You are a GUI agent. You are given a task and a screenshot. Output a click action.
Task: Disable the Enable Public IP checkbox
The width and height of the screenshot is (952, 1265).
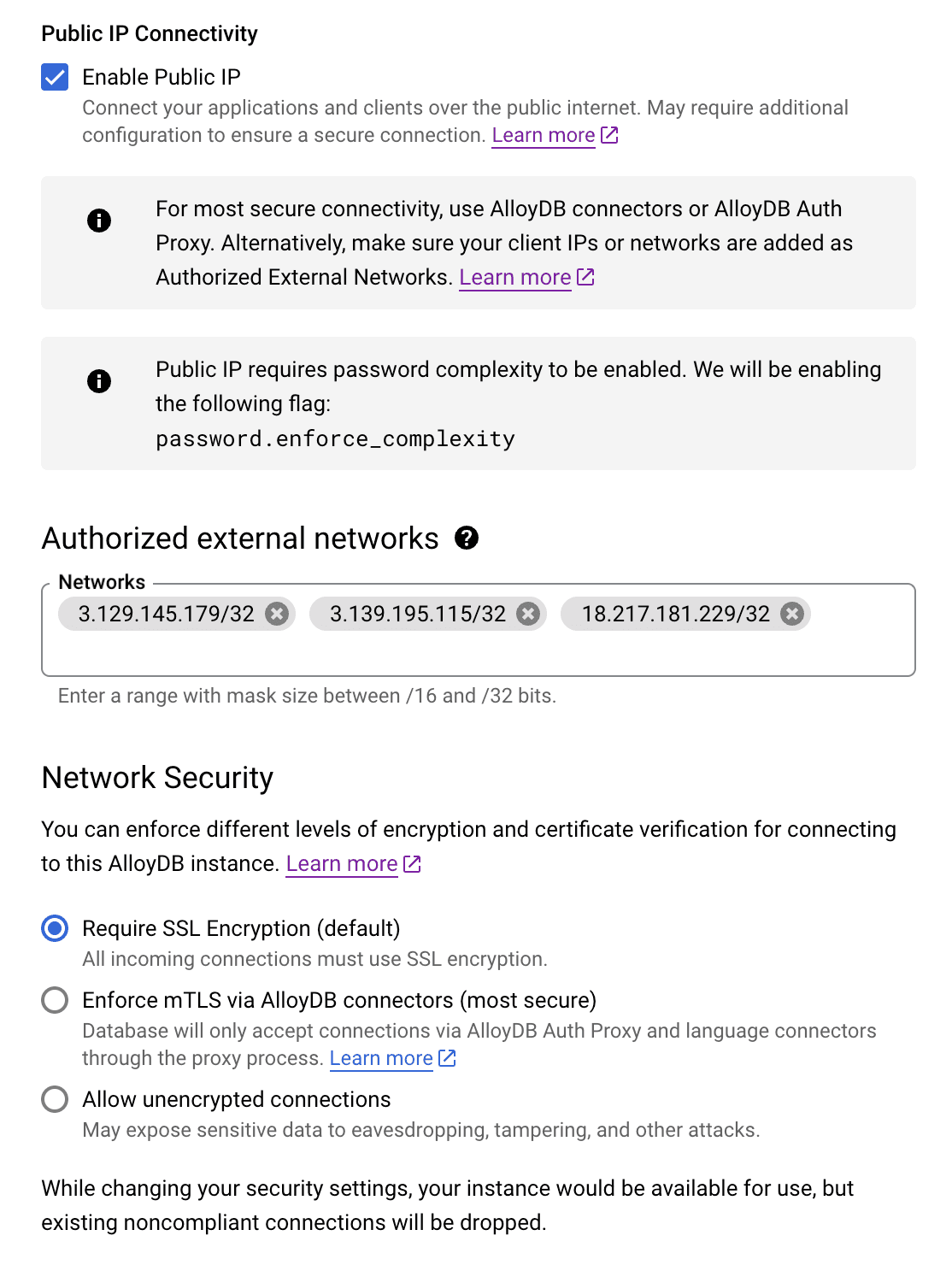pyautogui.click(x=55, y=77)
